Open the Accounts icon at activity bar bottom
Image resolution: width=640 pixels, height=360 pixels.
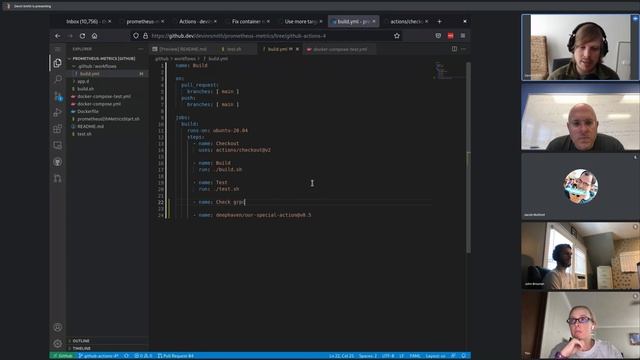click(58, 327)
